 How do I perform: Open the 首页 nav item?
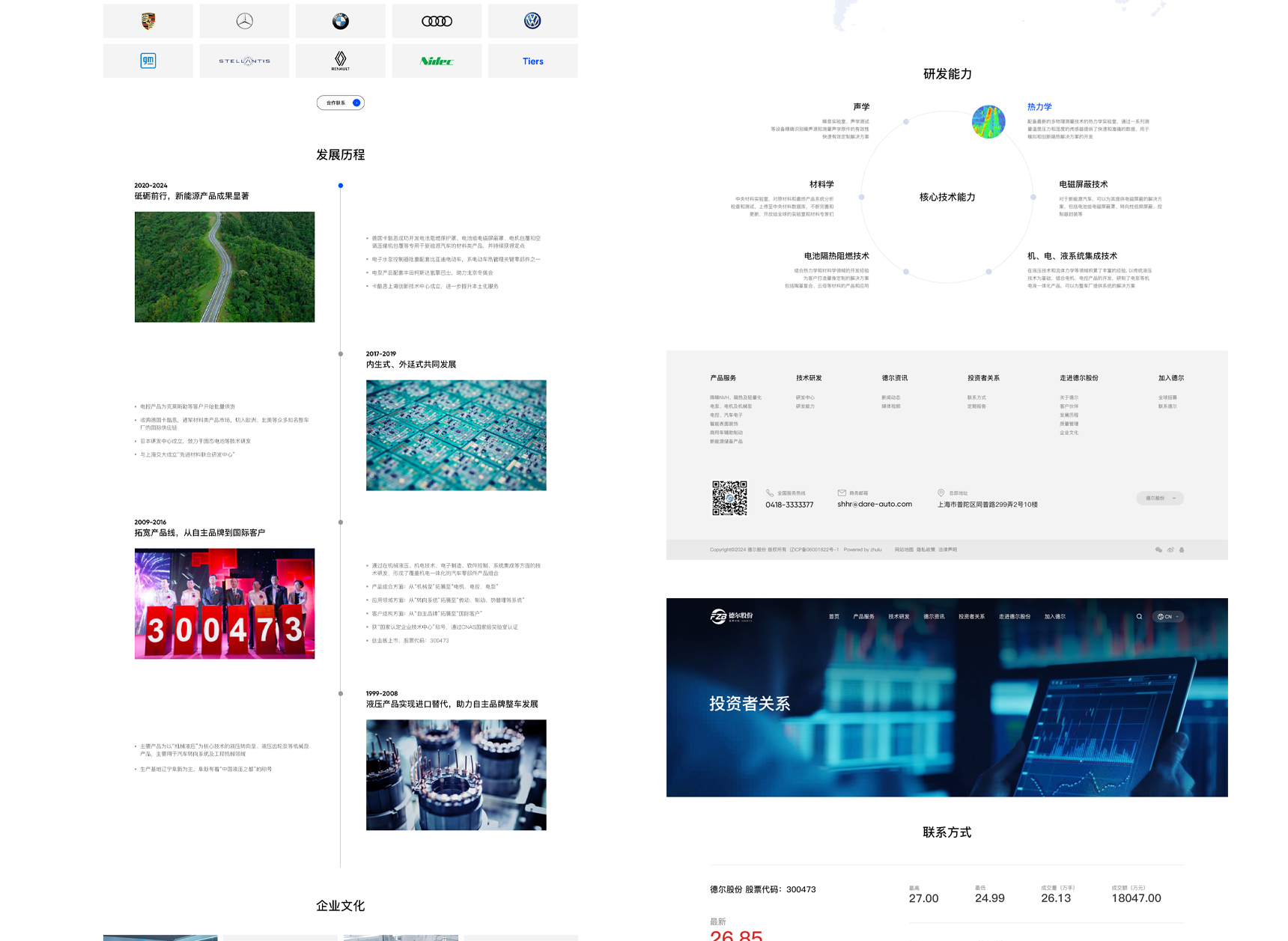coord(834,617)
